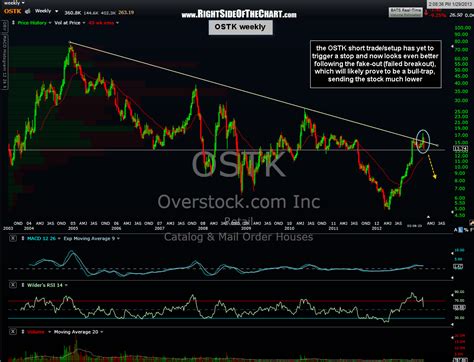Close the Wilder's RSI pane
Viewport: 474px width, 362px height.
pyautogui.click(x=12, y=285)
